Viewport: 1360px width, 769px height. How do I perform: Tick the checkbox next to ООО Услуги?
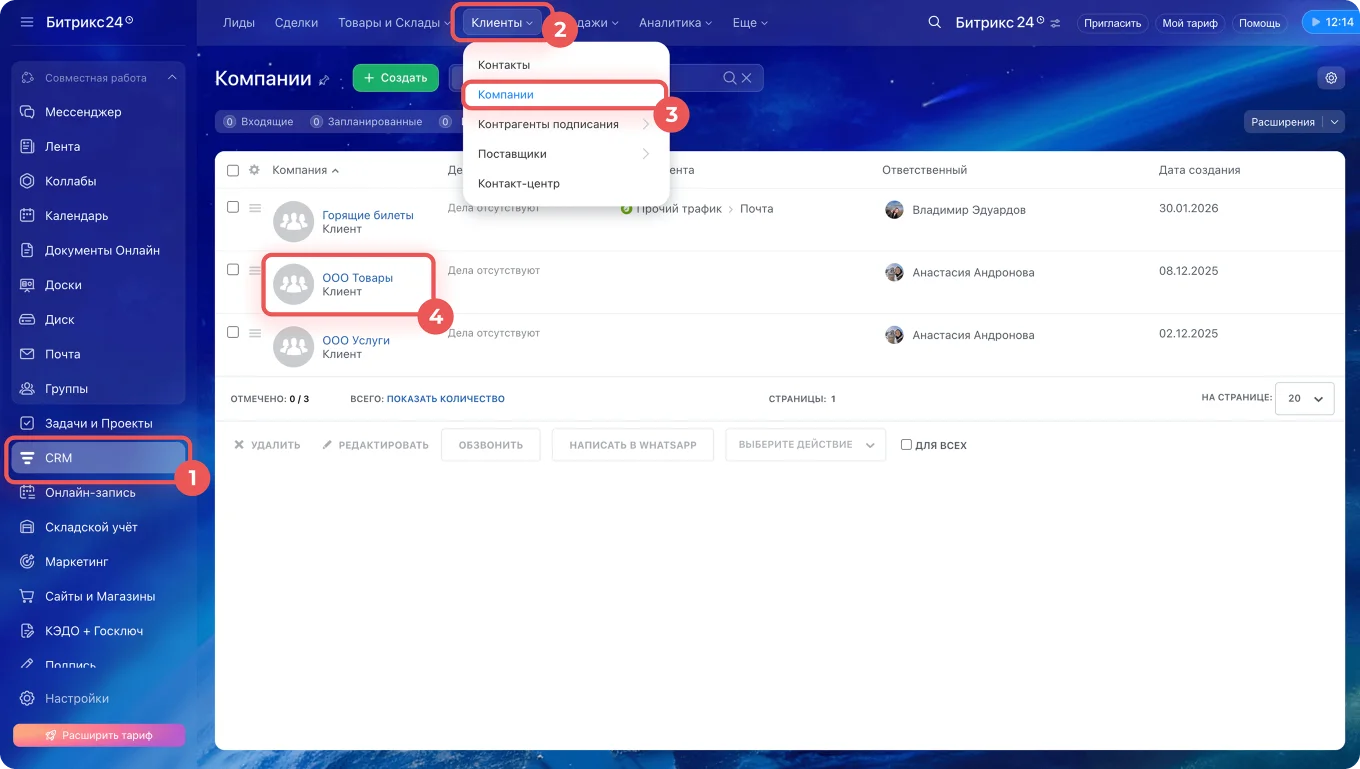233,331
